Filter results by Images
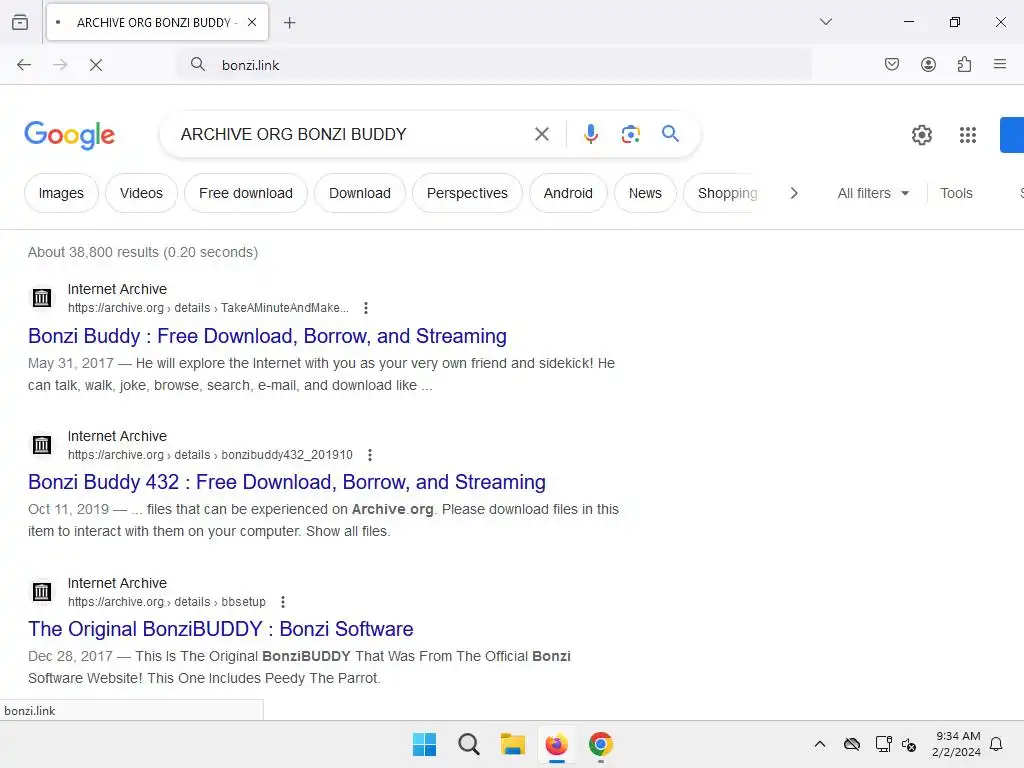Image resolution: width=1024 pixels, height=768 pixels. pyautogui.click(x=61, y=193)
